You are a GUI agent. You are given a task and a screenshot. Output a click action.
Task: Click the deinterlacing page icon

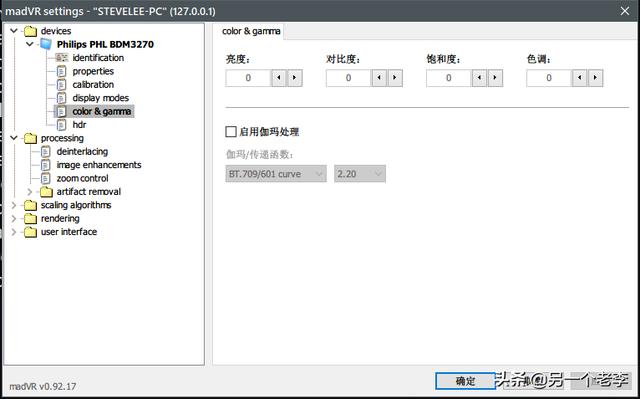click(46, 152)
